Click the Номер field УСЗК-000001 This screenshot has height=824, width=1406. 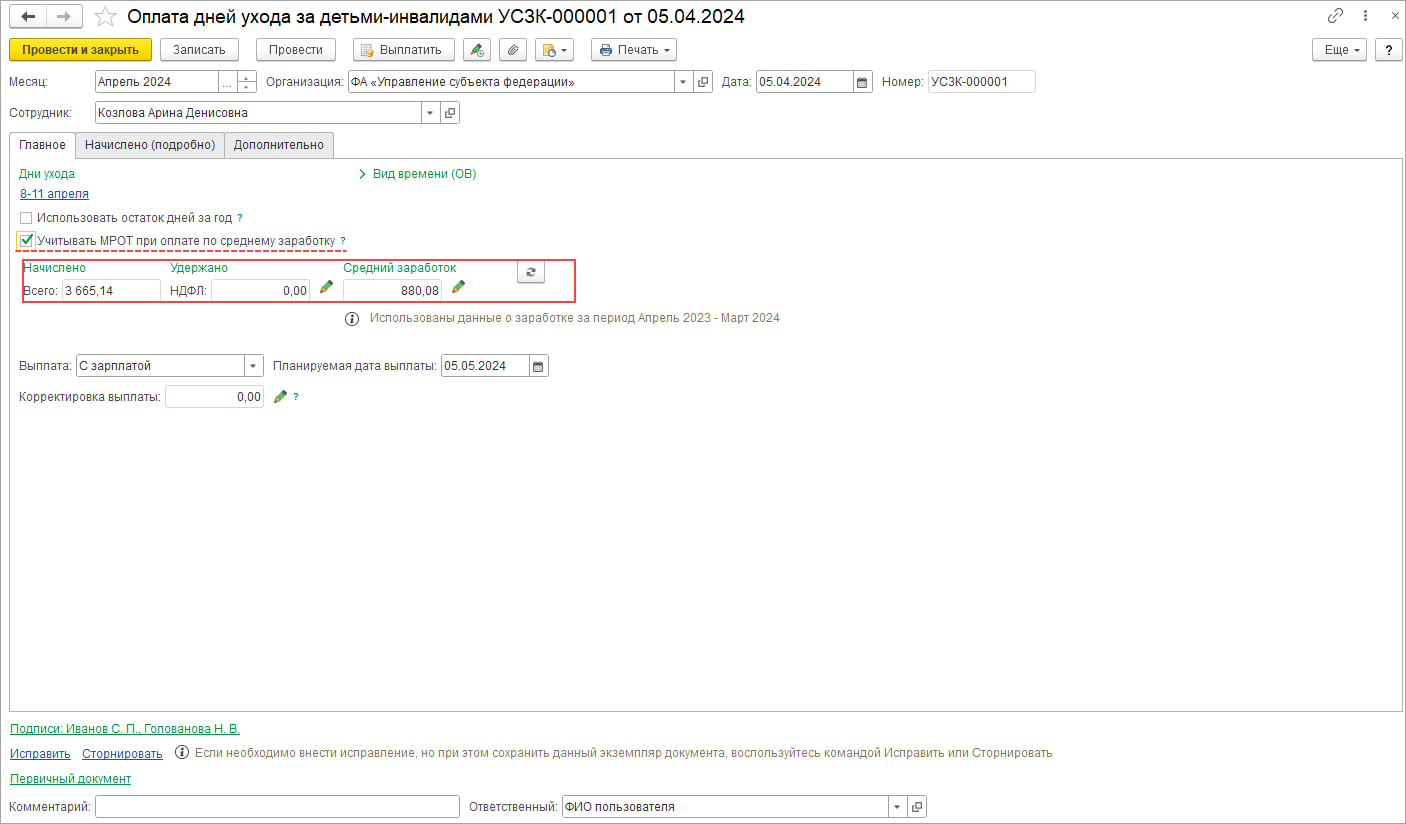pyautogui.click(x=981, y=82)
